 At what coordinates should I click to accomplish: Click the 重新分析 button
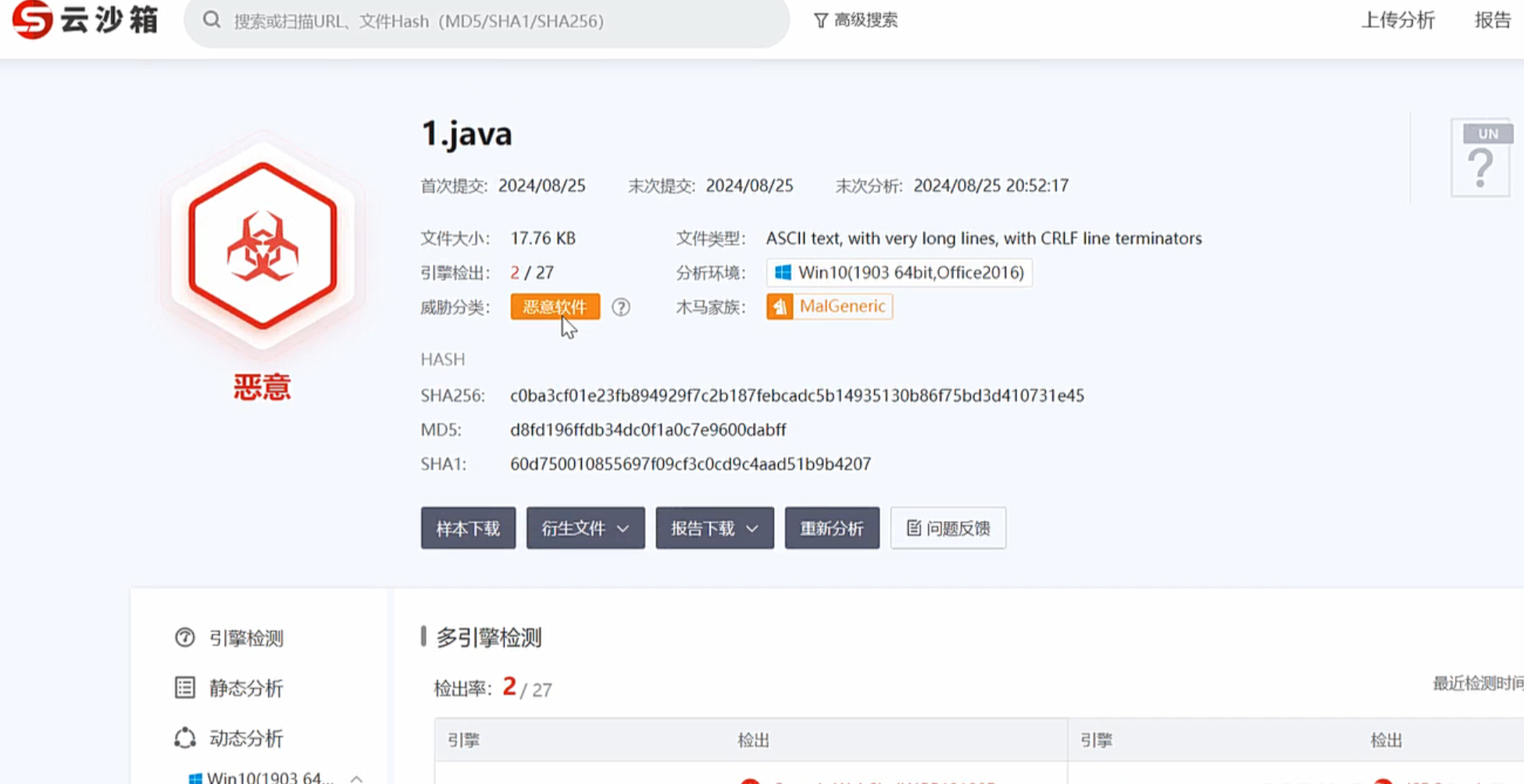tap(832, 528)
